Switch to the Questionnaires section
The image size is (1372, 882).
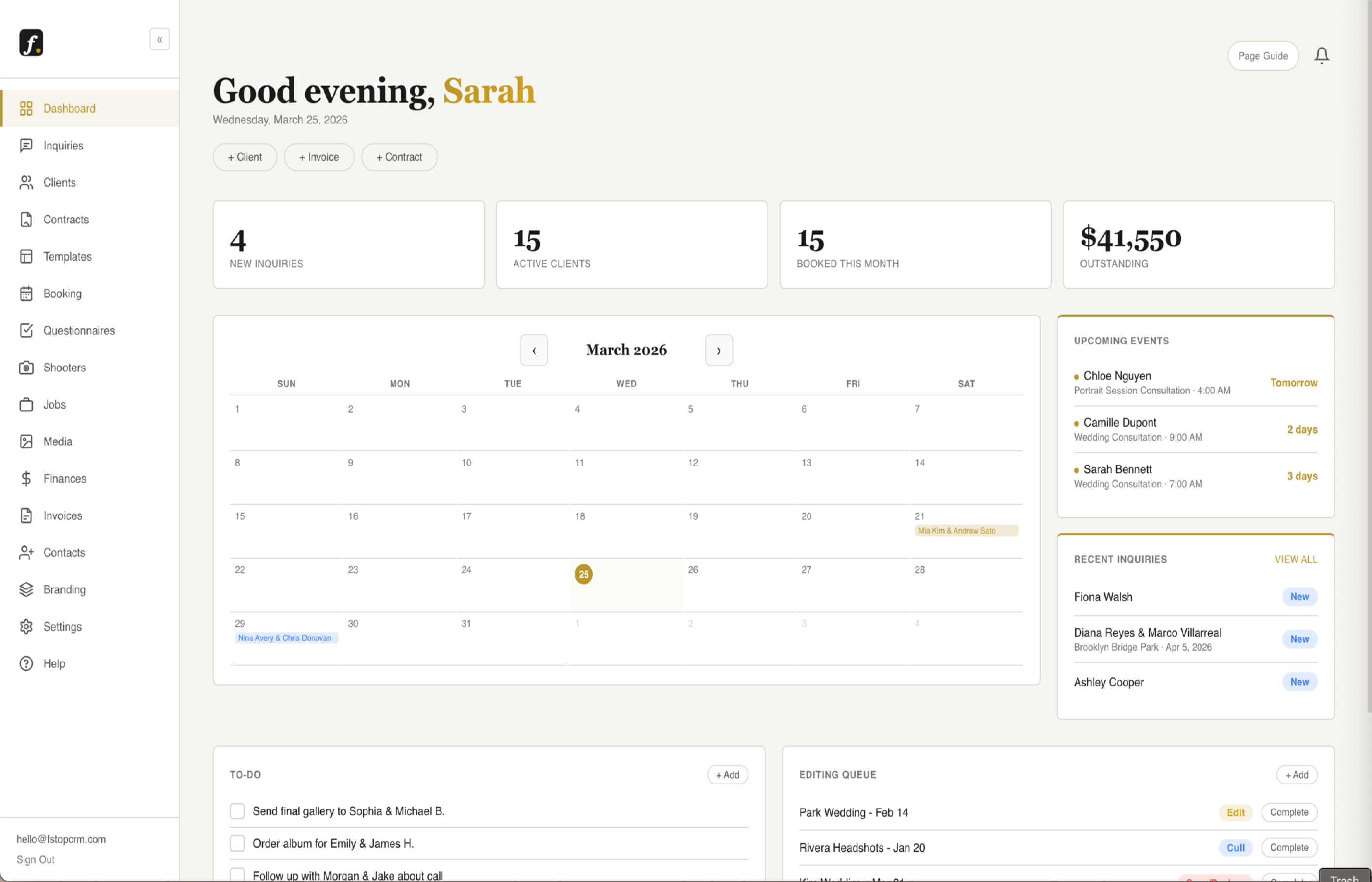coord(78,330)
